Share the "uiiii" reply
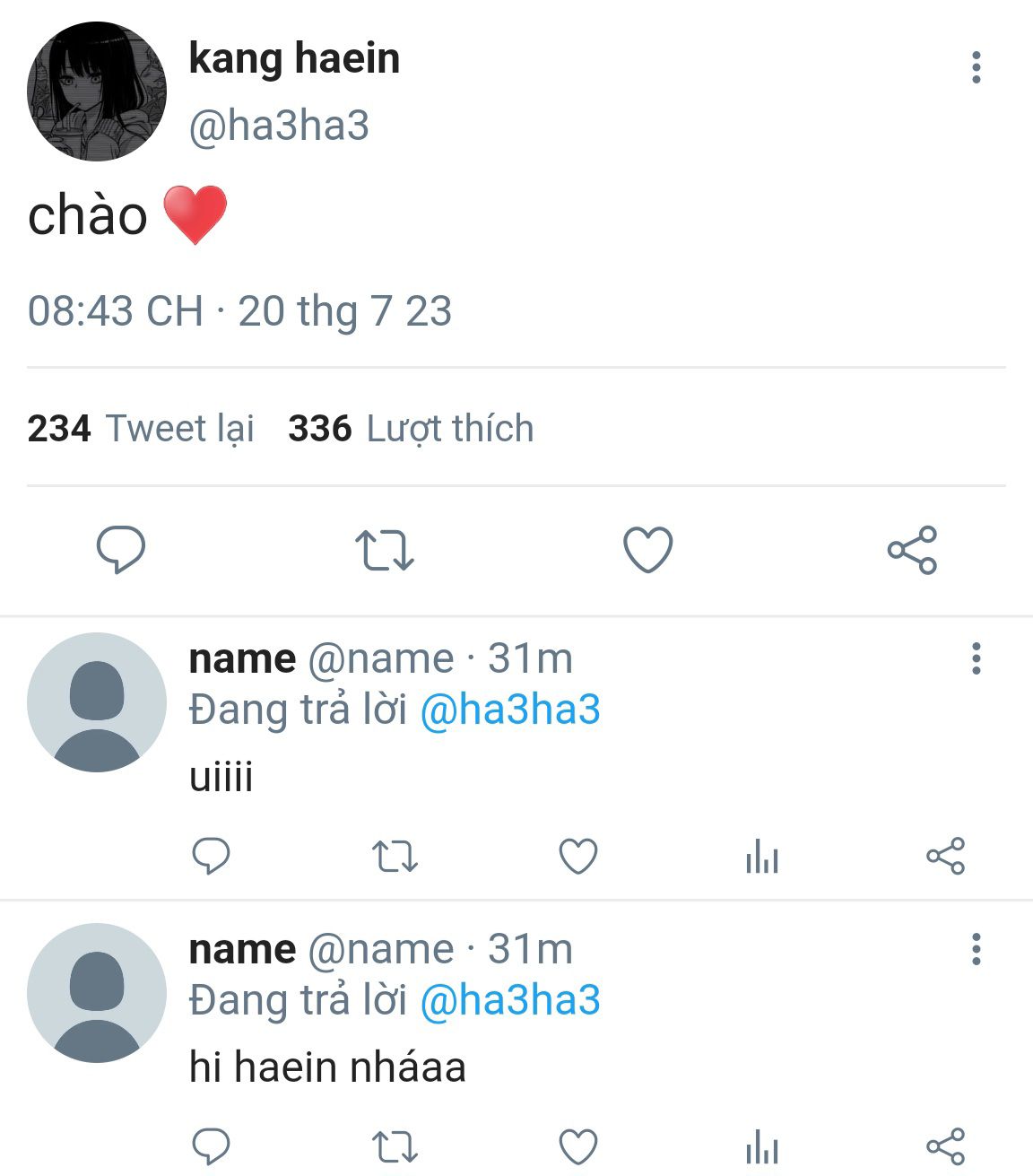Screen dimensions: 1033x1176 click(945, 856)
